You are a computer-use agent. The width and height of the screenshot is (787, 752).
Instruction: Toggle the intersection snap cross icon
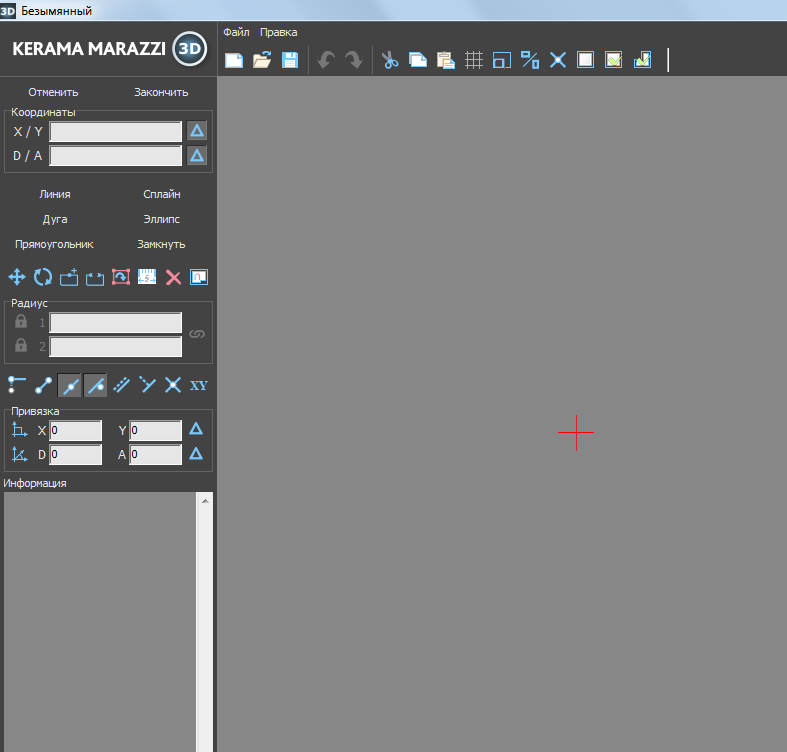tap(173, 385)
